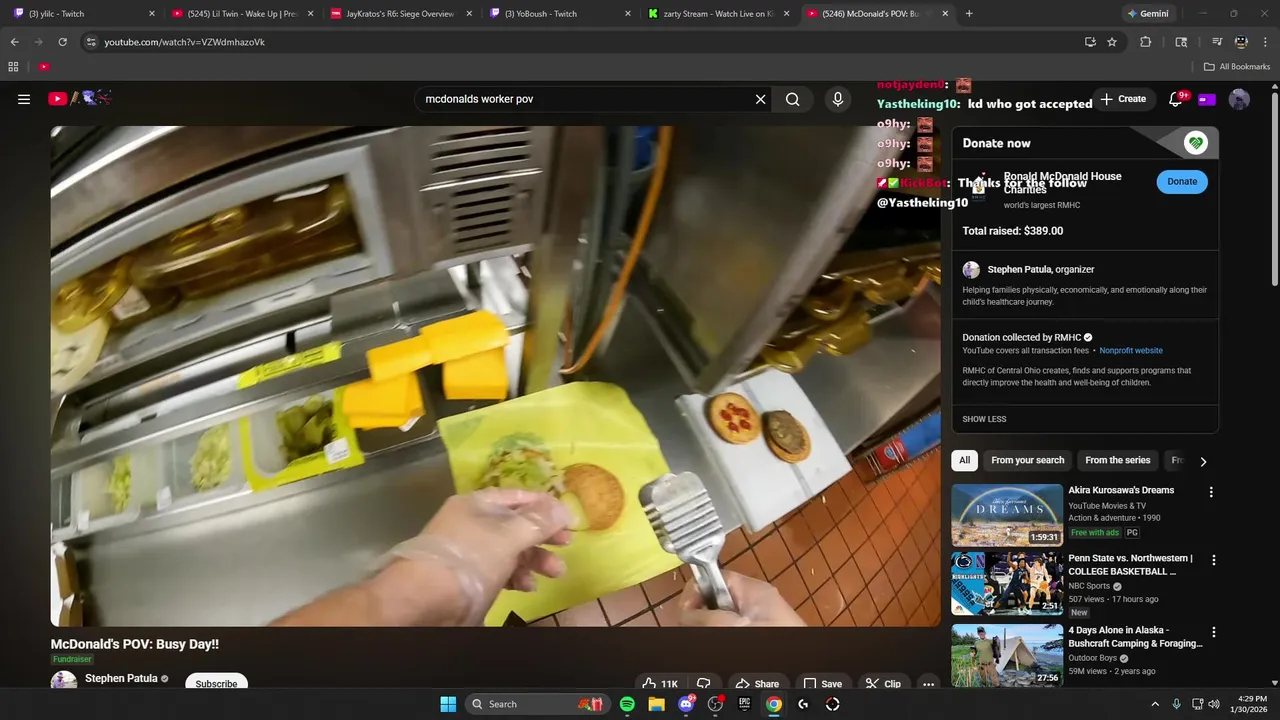Go back in Chrome browser
Screen dimensions: 1280x720
(14, 42)
